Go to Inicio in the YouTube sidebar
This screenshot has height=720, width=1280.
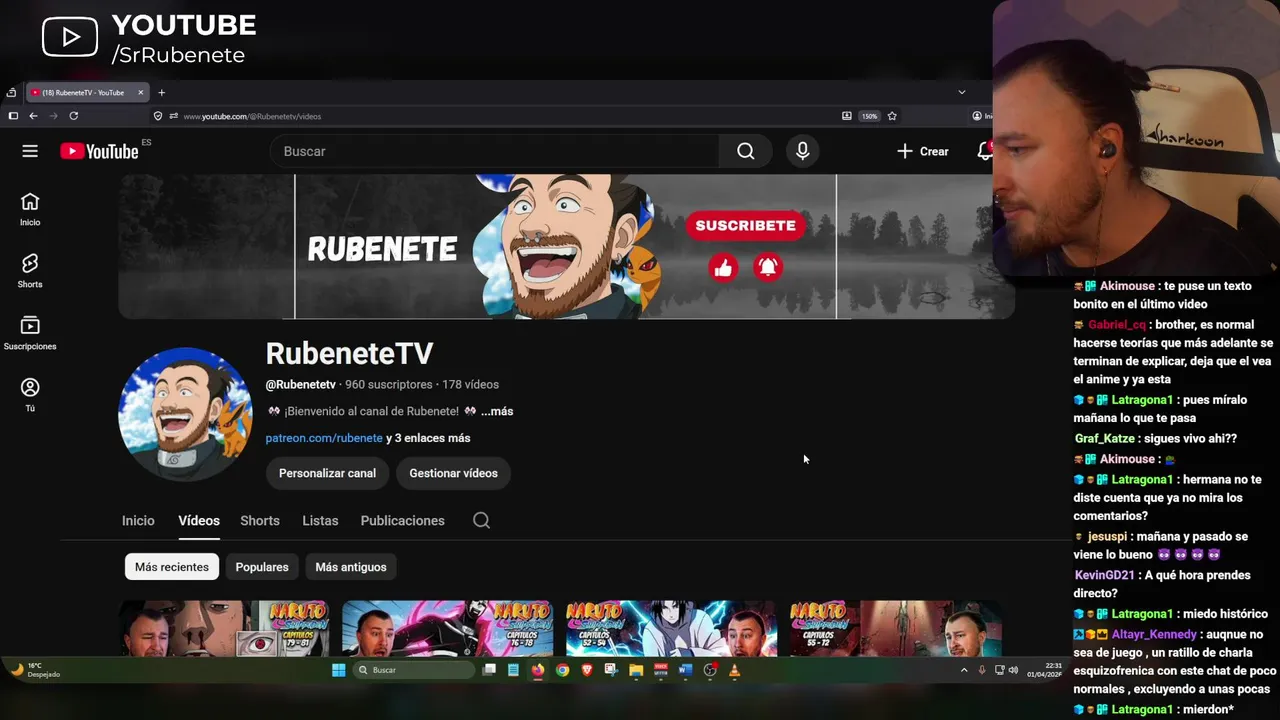(30, 209)
